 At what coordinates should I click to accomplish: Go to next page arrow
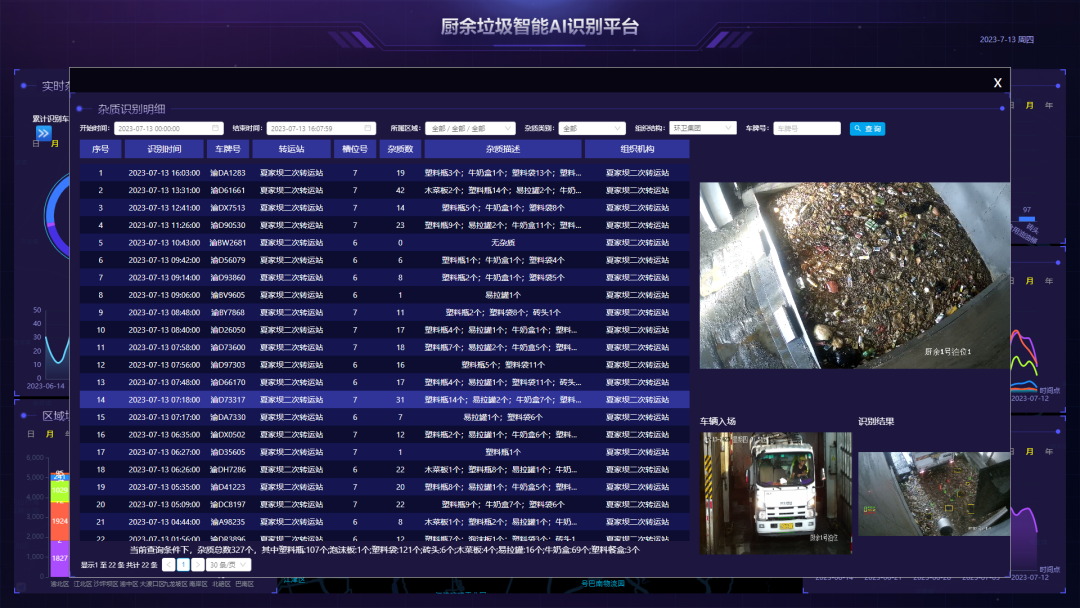click(198, 565)
